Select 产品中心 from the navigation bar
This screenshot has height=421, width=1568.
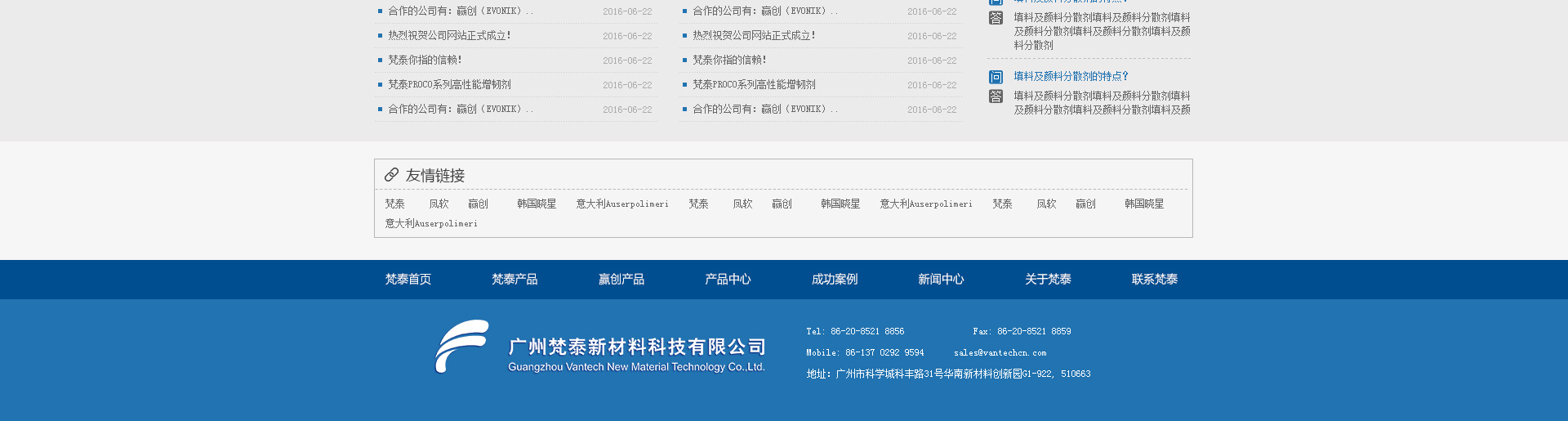coord(728,280)
